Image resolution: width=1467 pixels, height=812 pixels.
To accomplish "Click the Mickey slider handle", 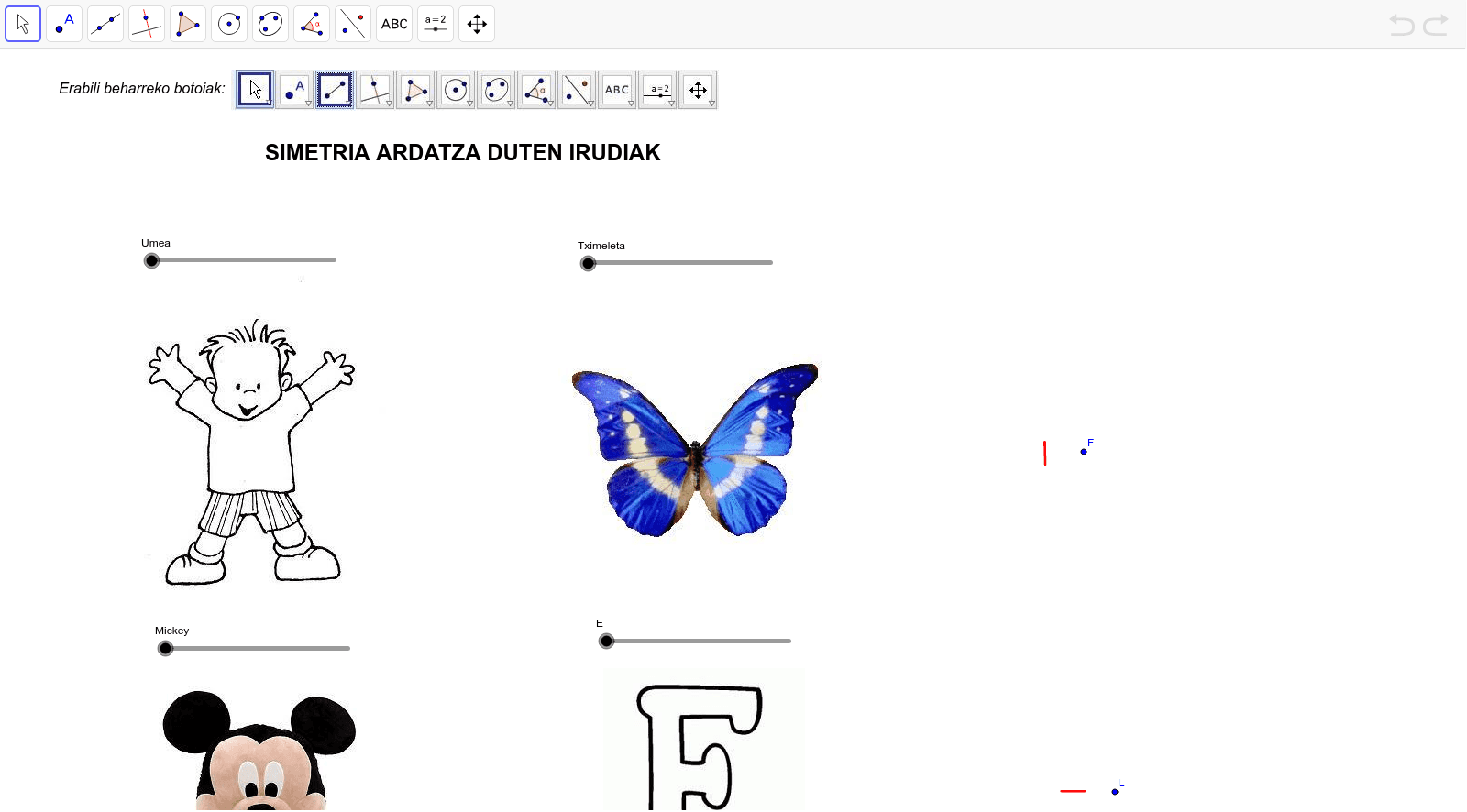I will tap(166, 649).
